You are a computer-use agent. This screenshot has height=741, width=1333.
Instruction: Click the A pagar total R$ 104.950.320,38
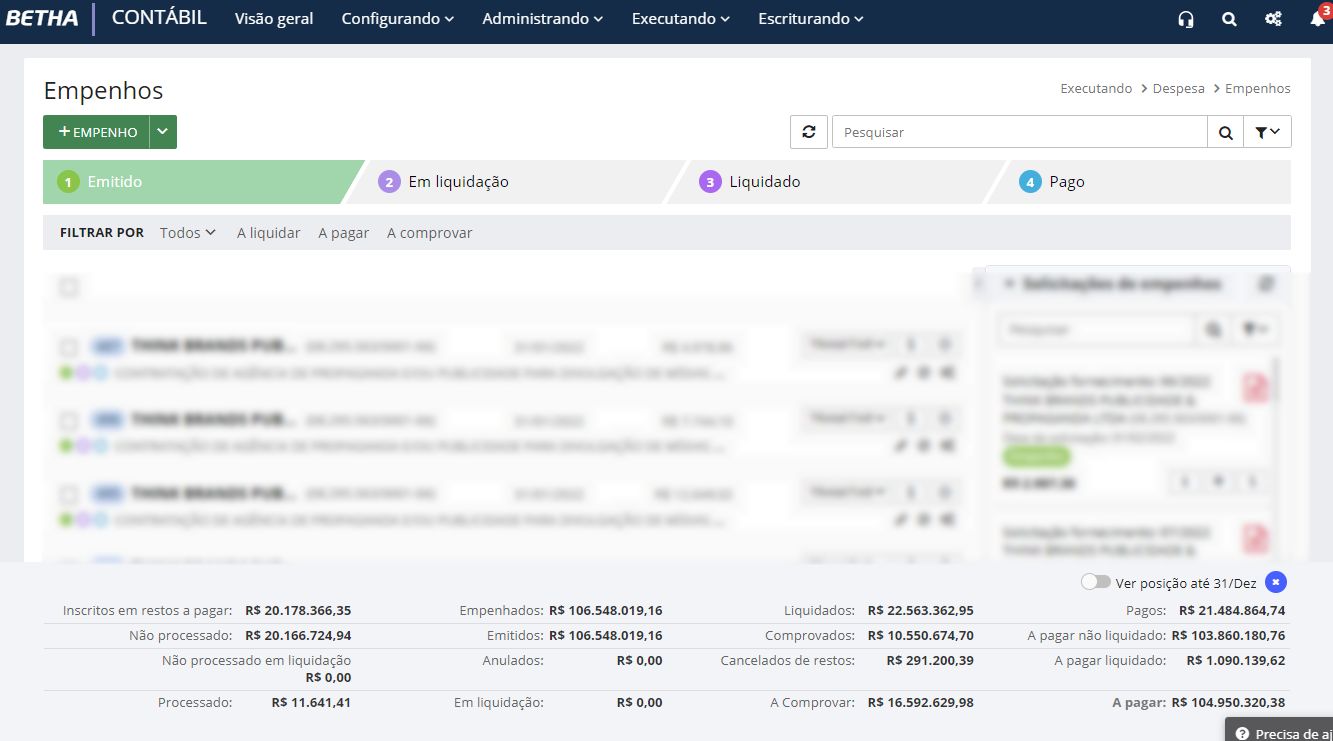[x=1229, y=703]
